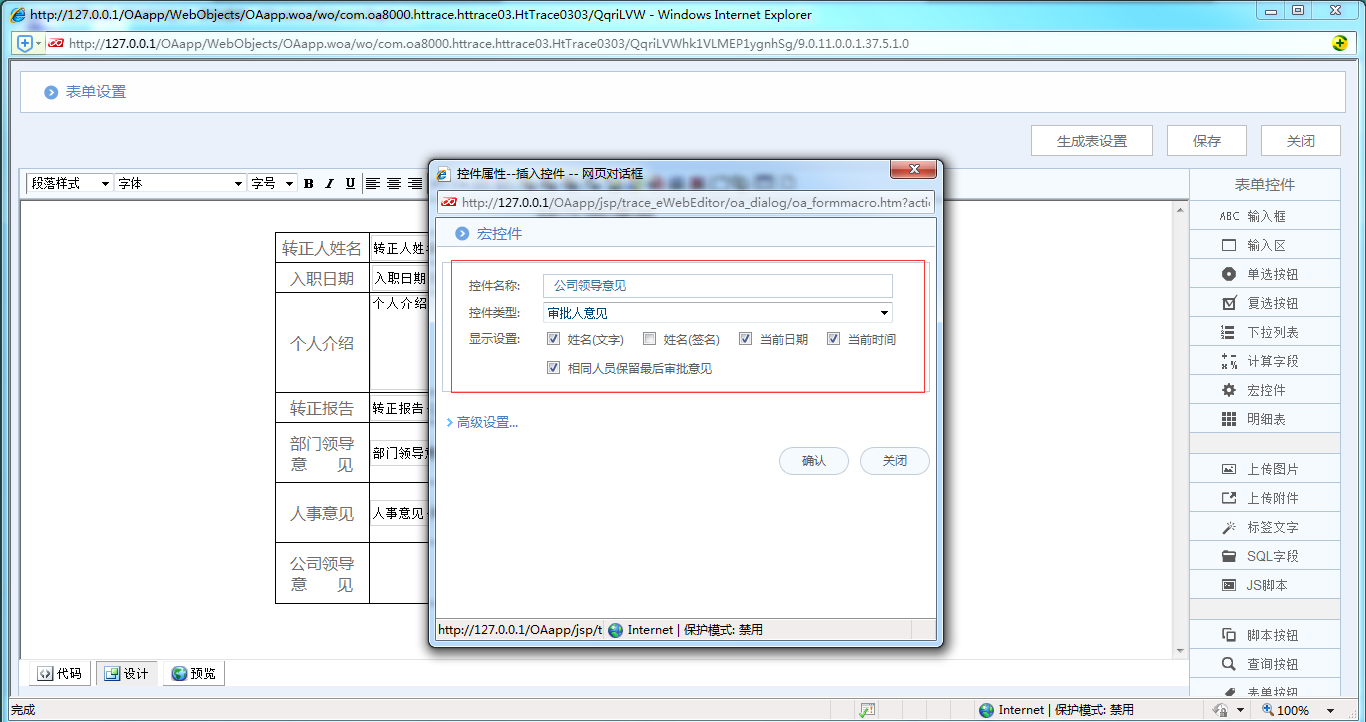This screenshot has height=722, width=1366.
Task: Switch to the 代码 tab
Action: [x=58, y=673]
